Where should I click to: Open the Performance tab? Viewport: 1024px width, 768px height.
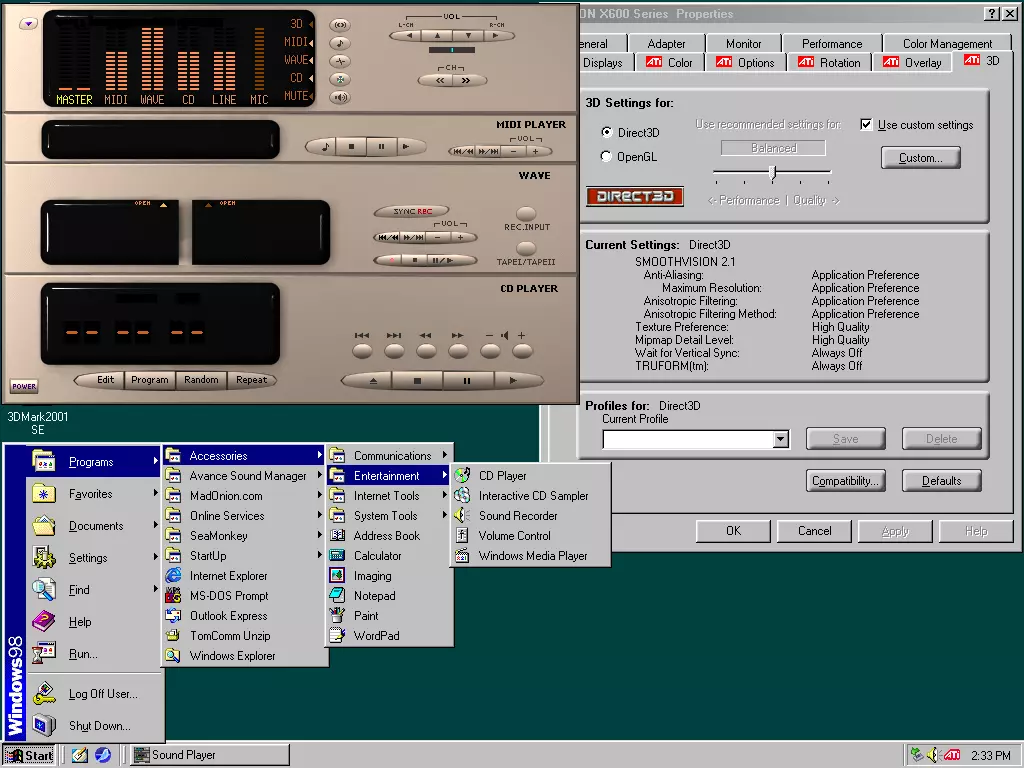click(x=831, y=44)
